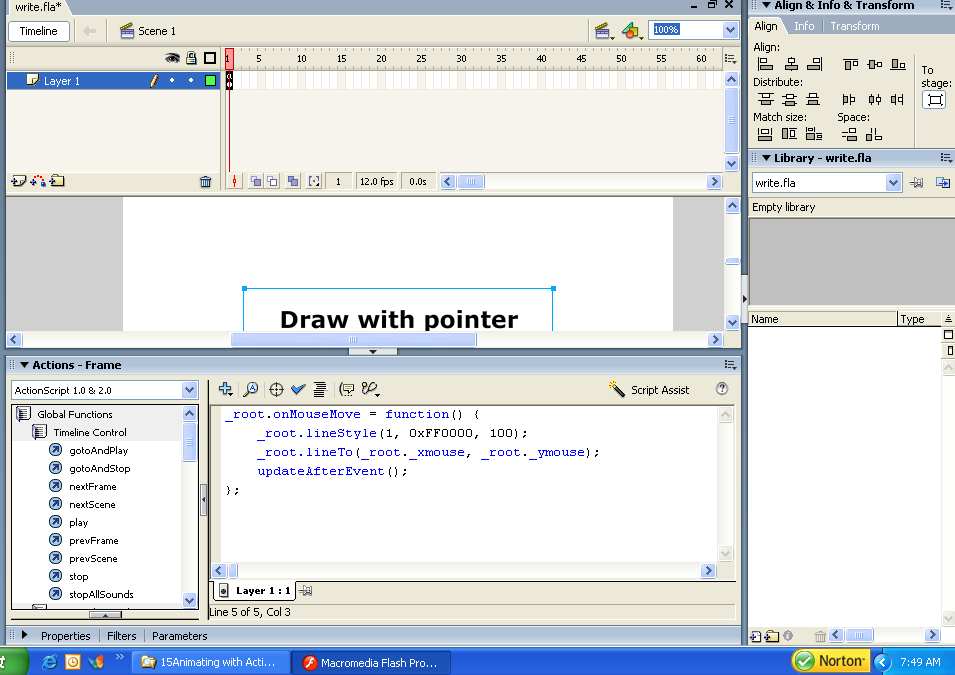This screenshot has width=955, height=675.
Task: Click the Auto Format script icon
Action: pos(320,390)
